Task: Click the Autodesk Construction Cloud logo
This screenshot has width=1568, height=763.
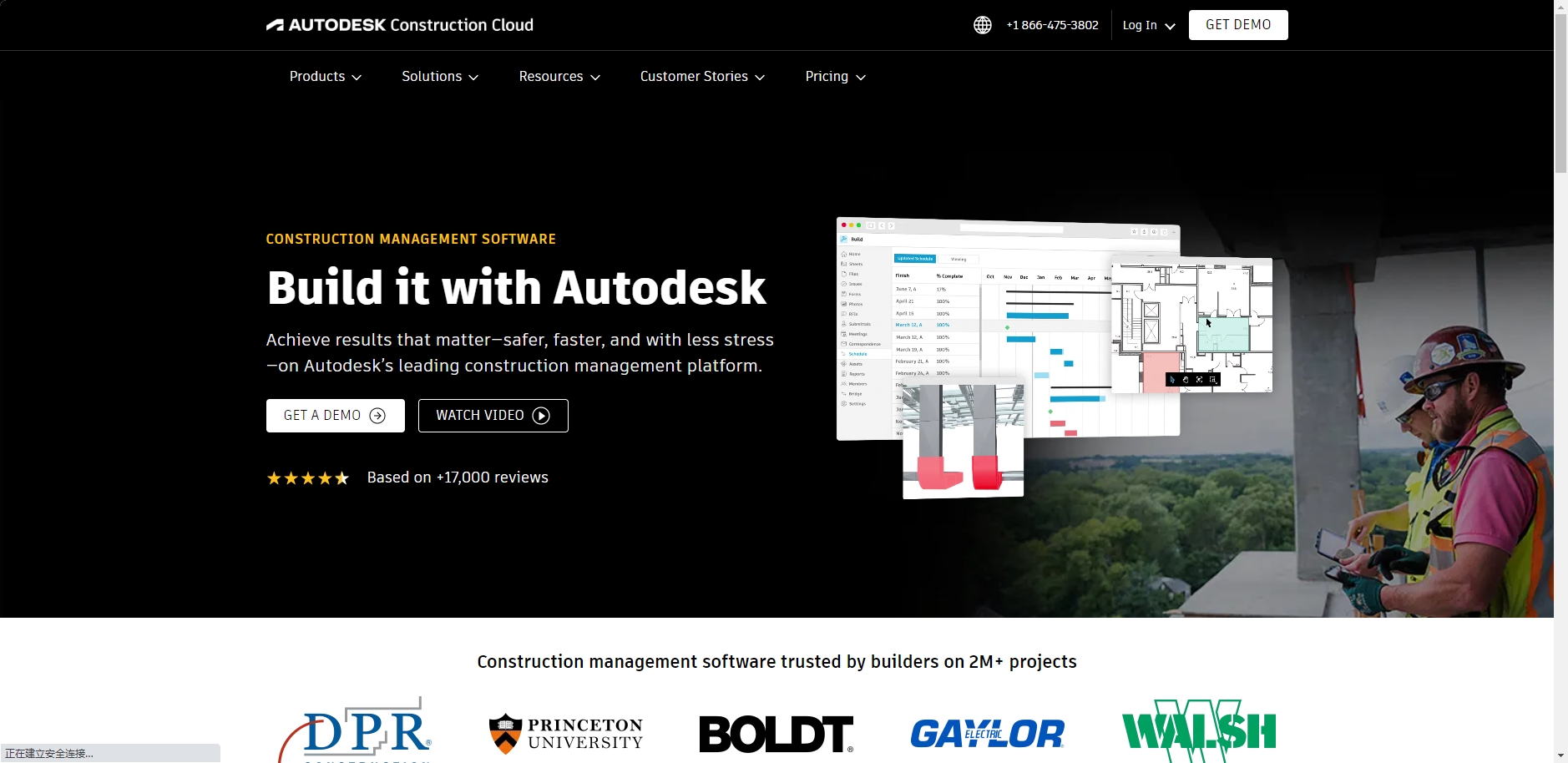Action: (399, 24)
